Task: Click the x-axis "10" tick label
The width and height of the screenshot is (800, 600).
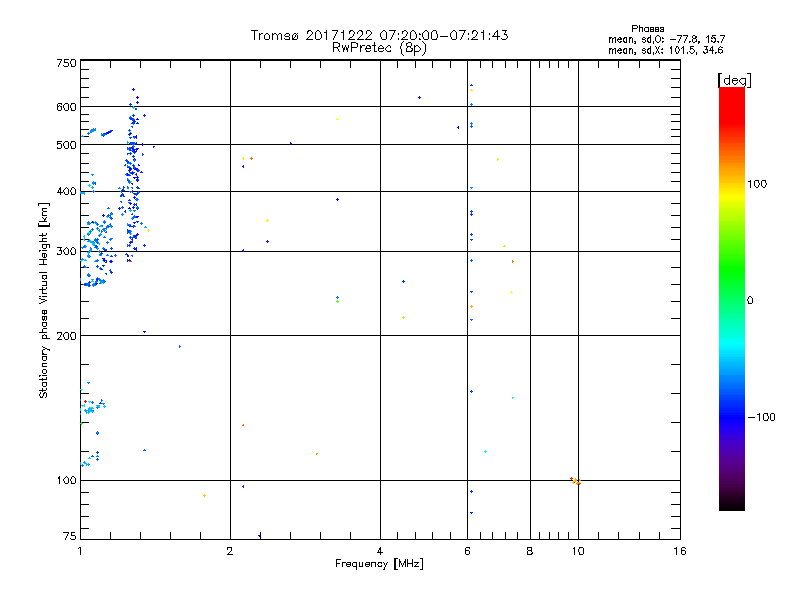Action: (578, 551)
